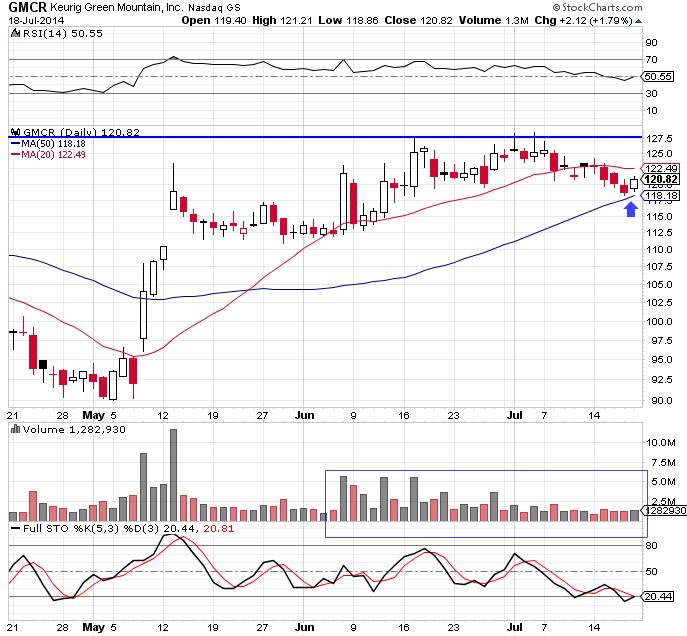
Task: Click the Chg +2.12 (+1.79%) value
Action: click(584, 21)
